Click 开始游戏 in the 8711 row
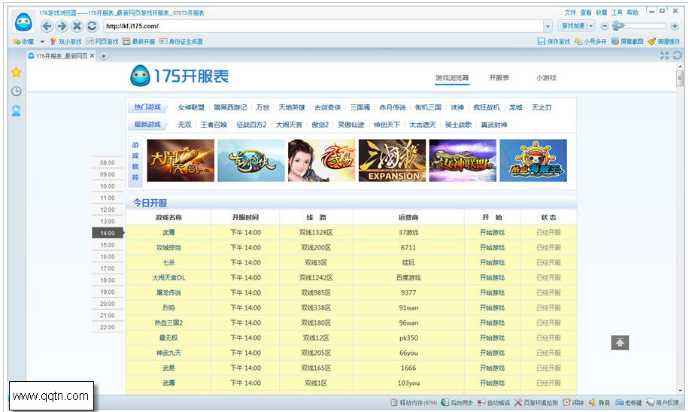 (492, 247)
